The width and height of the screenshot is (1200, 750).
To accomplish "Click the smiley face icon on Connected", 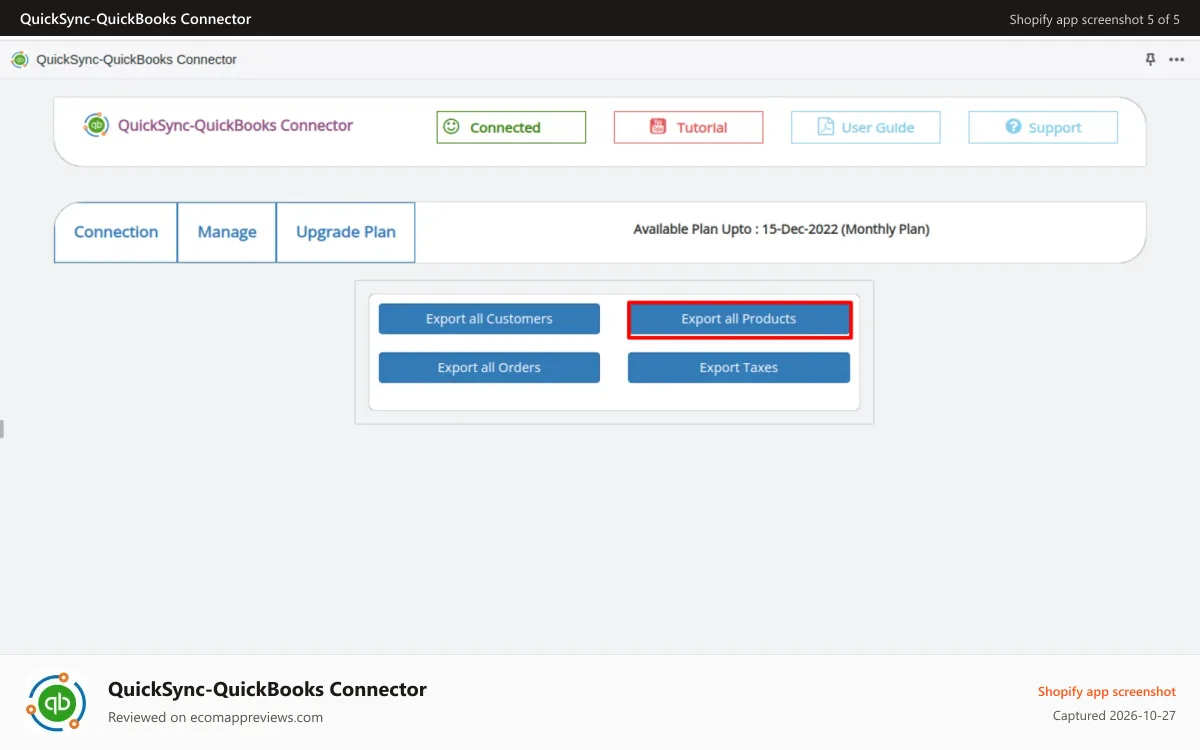I will pos(451,127).
